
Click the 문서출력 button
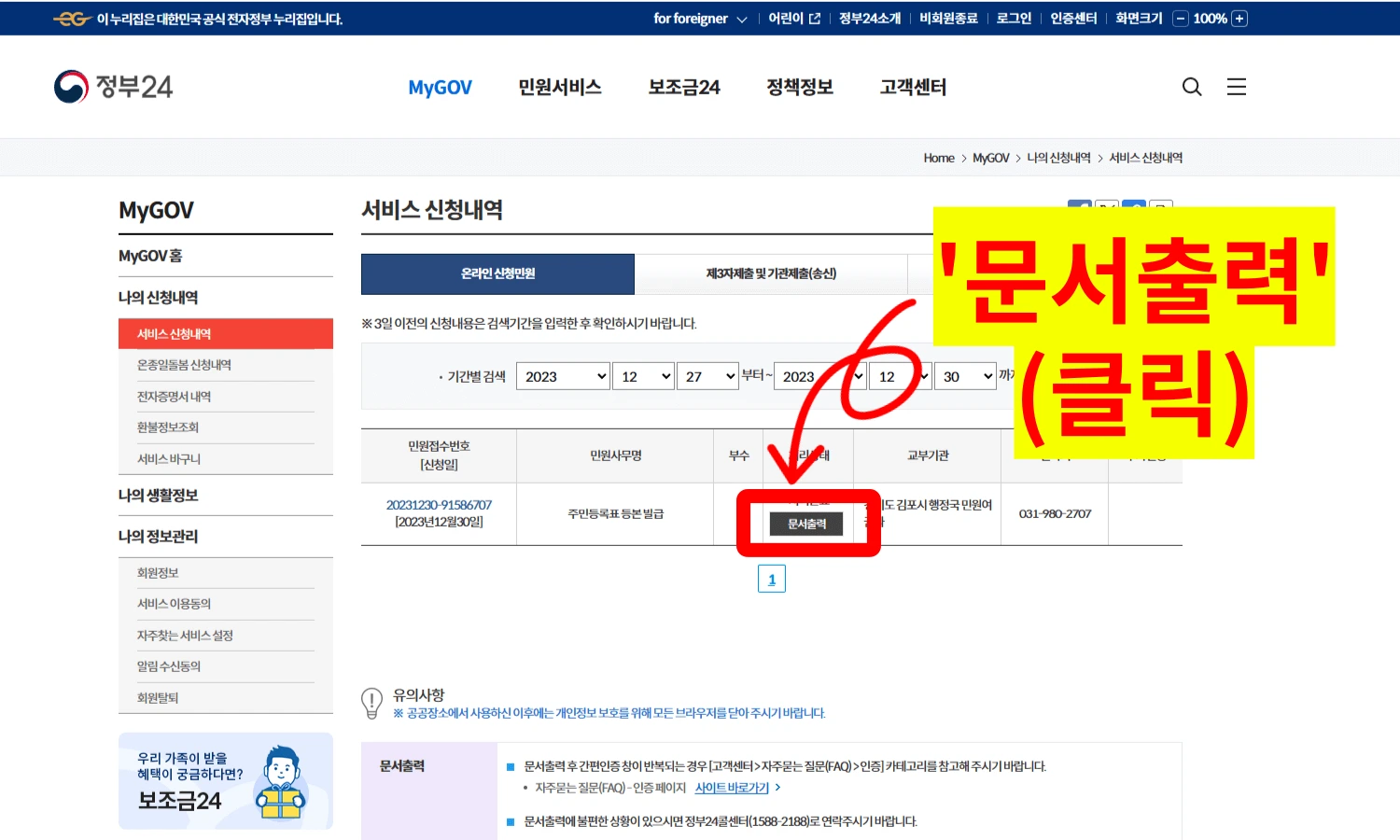point(806,524)
